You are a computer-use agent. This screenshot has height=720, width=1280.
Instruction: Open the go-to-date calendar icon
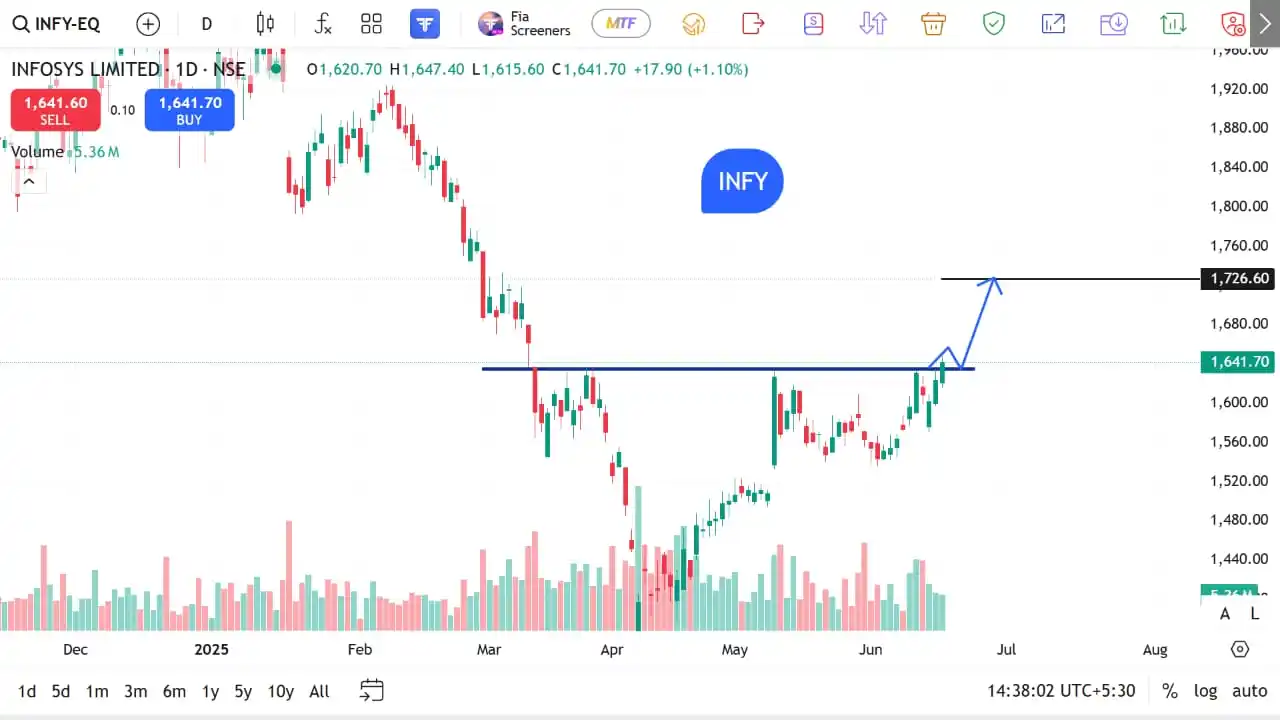pos(372,690)
